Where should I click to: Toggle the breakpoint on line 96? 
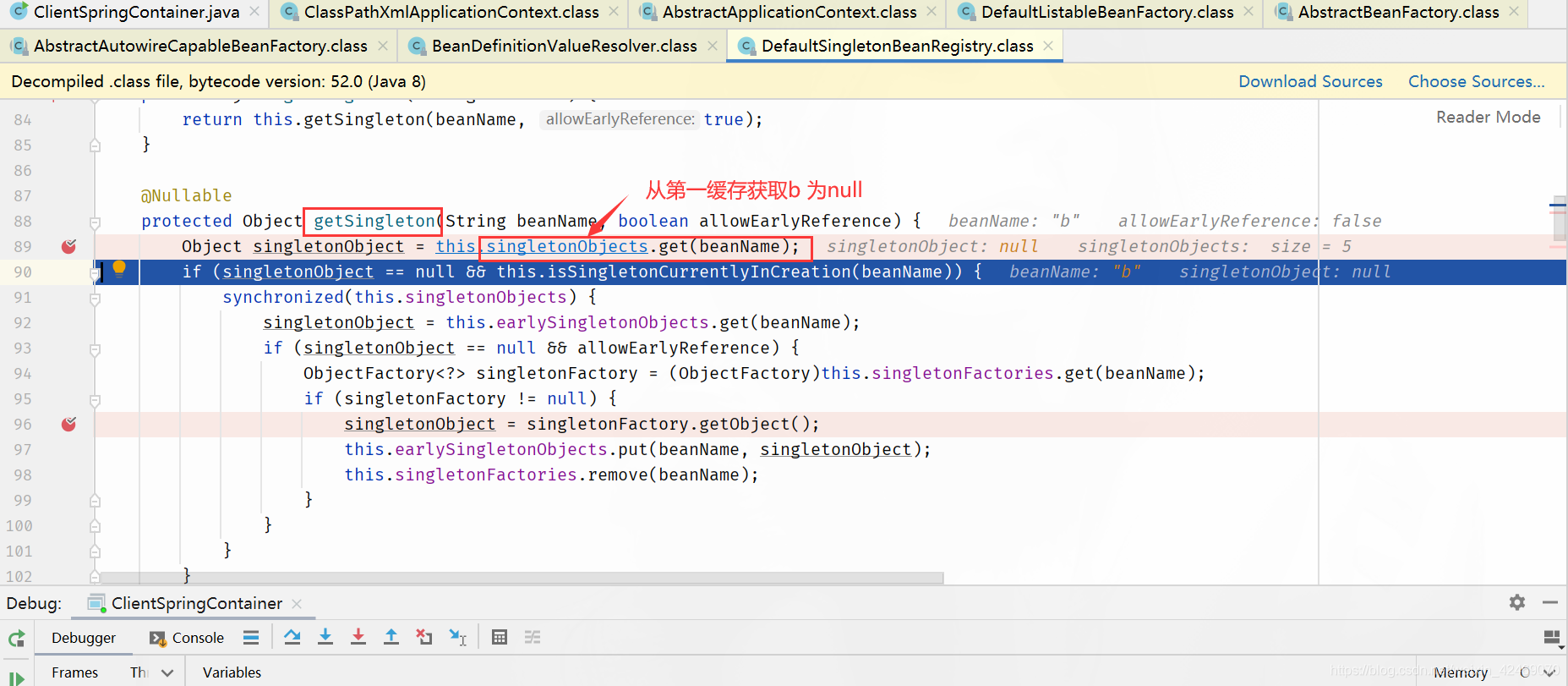(69, 424)
